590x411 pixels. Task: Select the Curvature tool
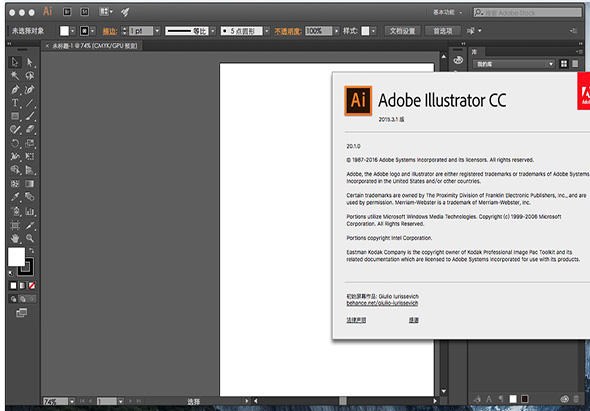(x=30, y=90)
